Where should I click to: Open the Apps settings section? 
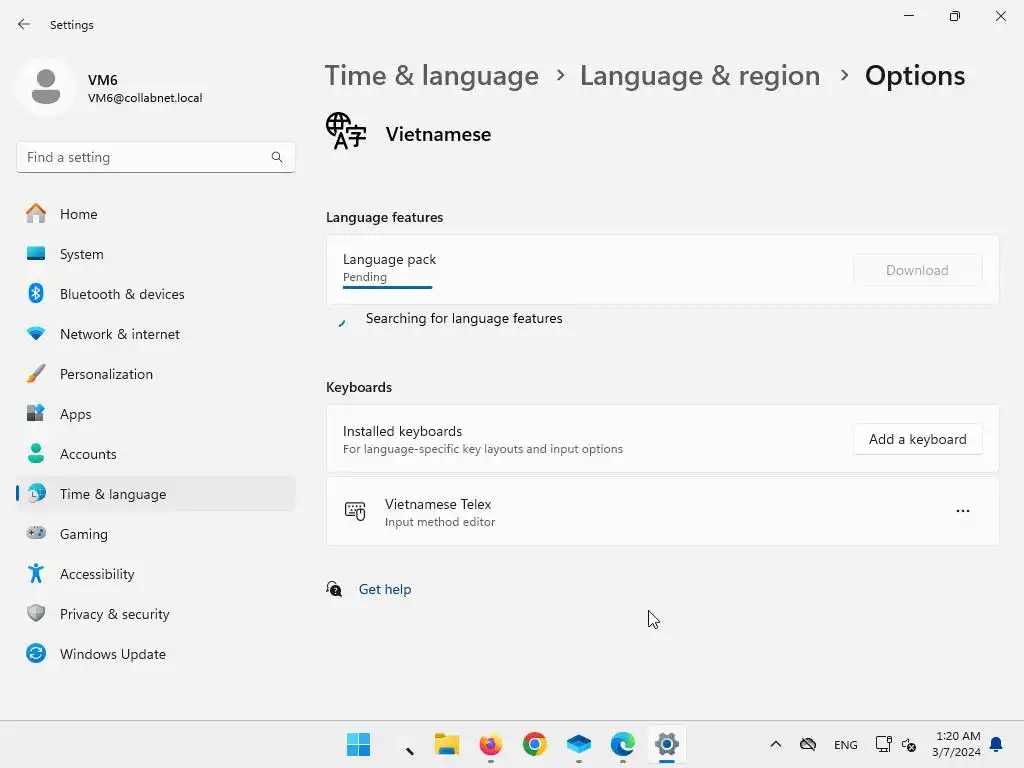75,414
